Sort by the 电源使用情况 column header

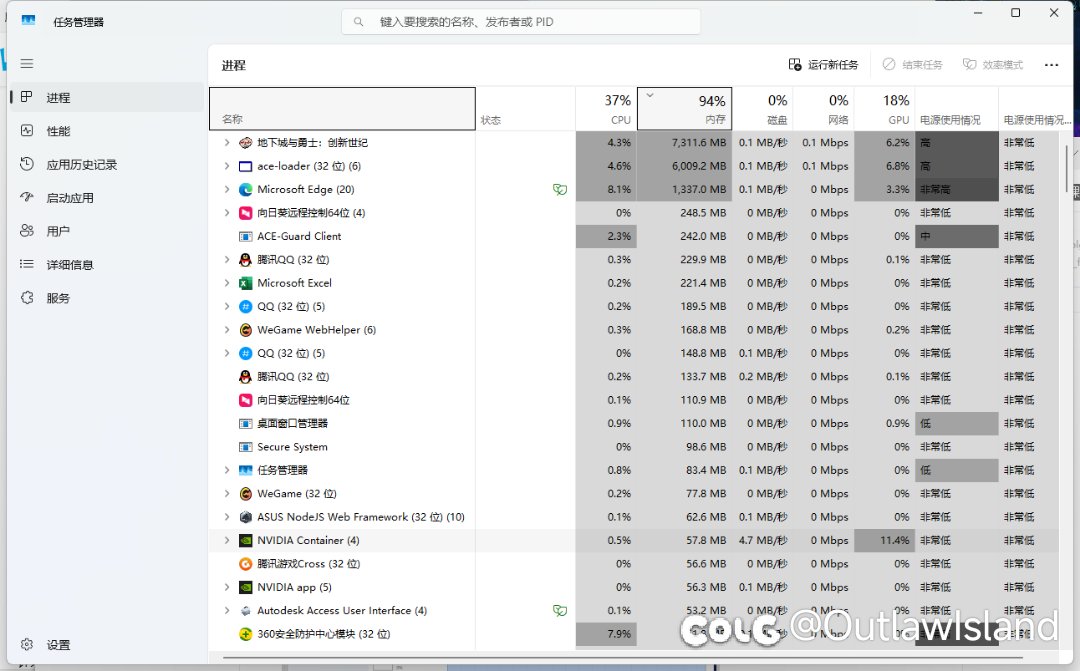click(957, 109)
